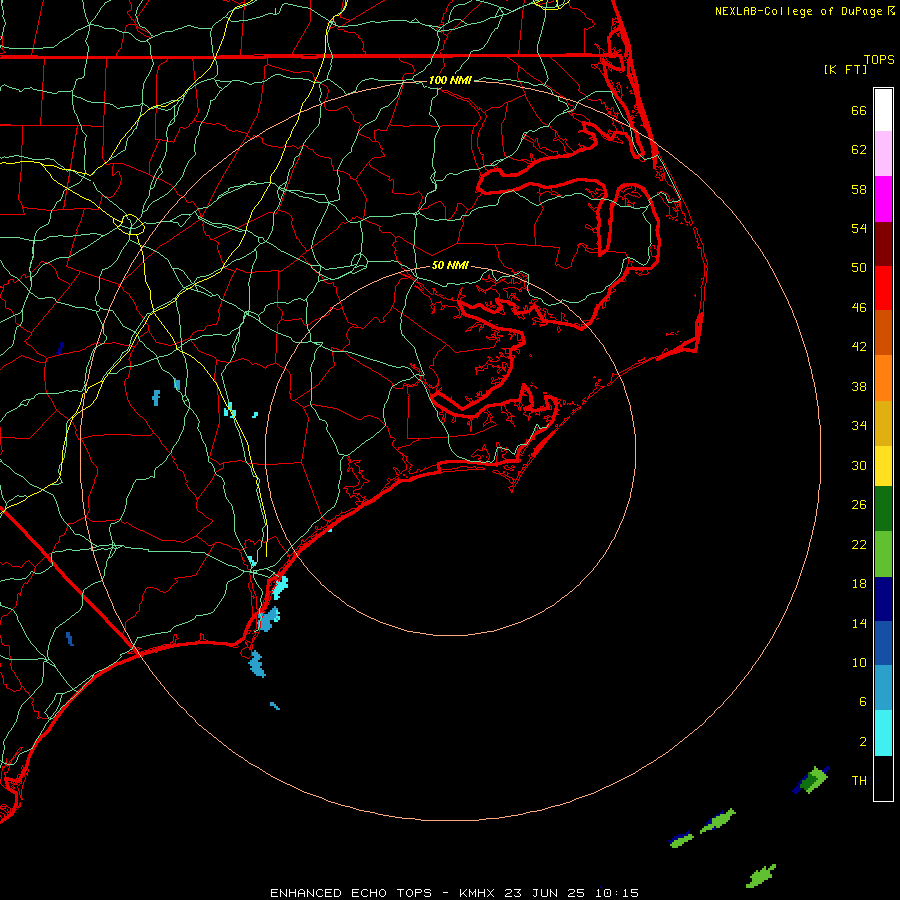Click the "KMHX" station identifier in caption

click(479, 893)
